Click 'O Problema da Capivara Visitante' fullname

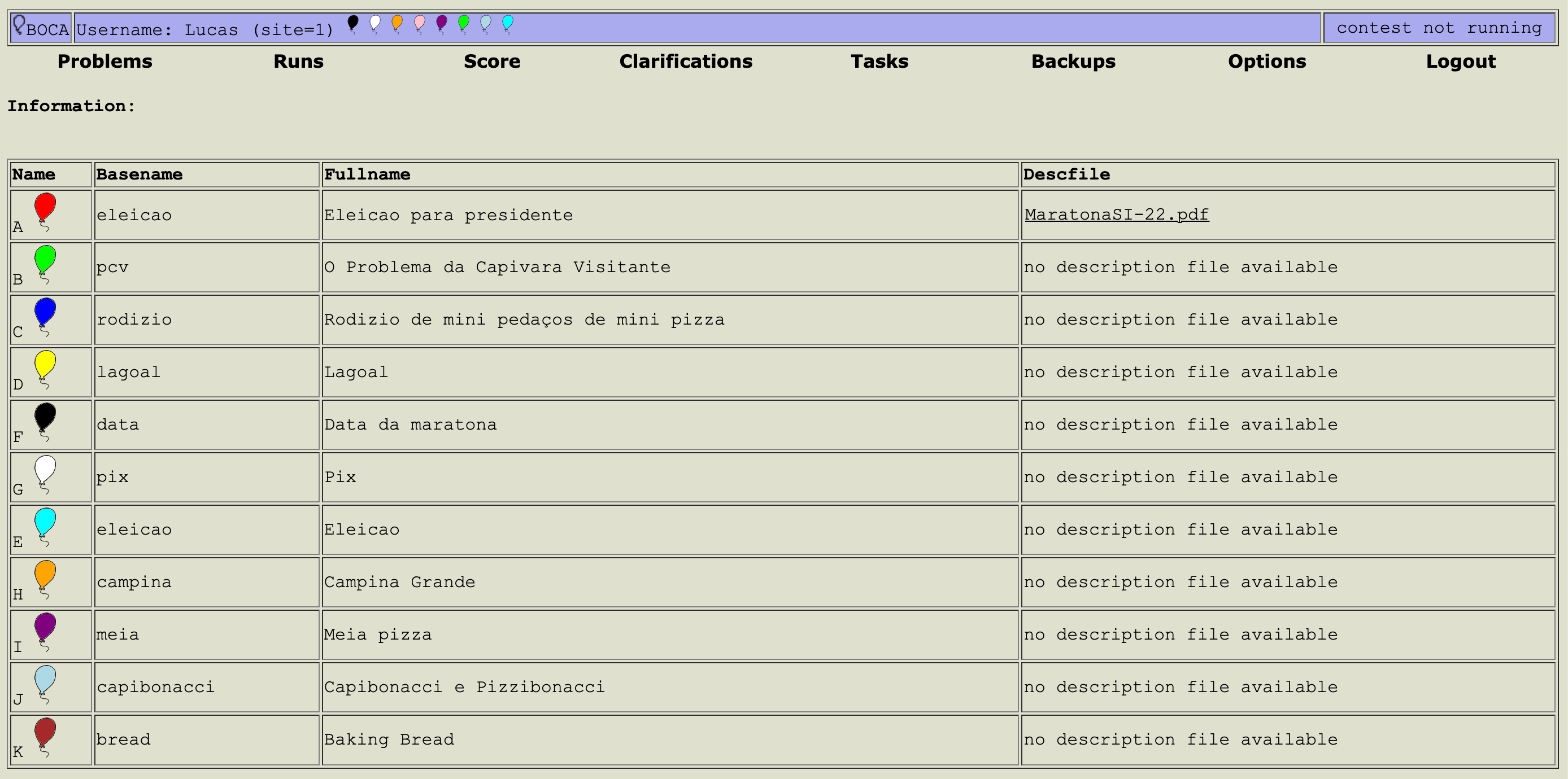(x=497, y=268)
